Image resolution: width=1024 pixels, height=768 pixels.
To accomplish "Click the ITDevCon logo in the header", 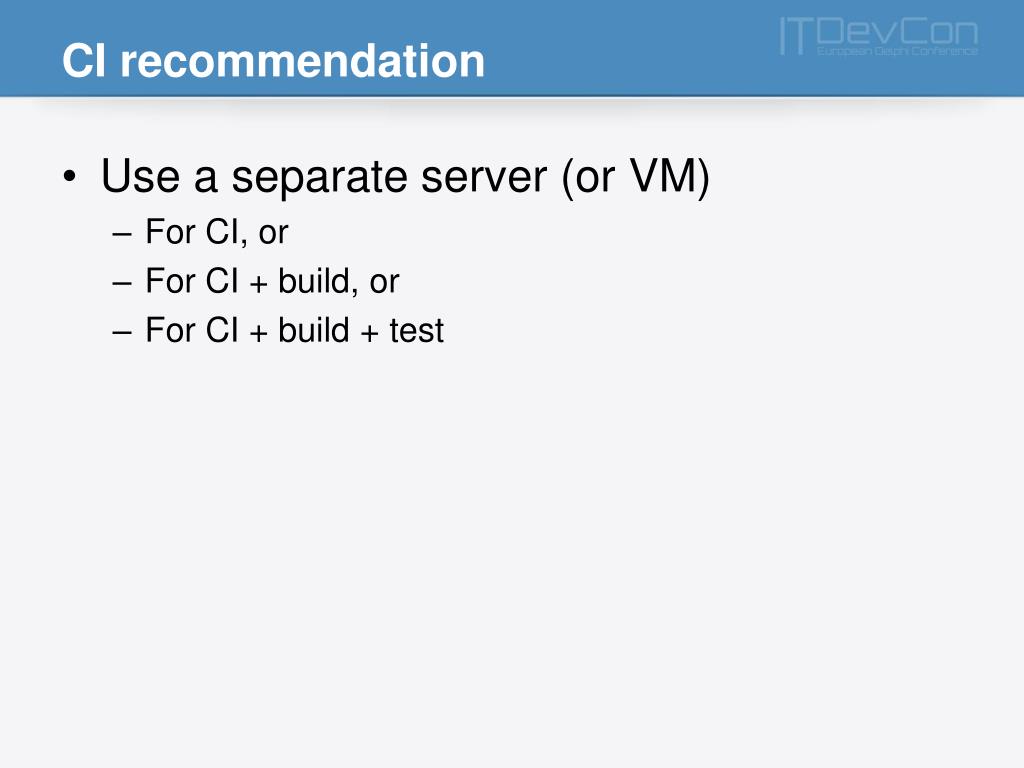I will pos(878,36).
